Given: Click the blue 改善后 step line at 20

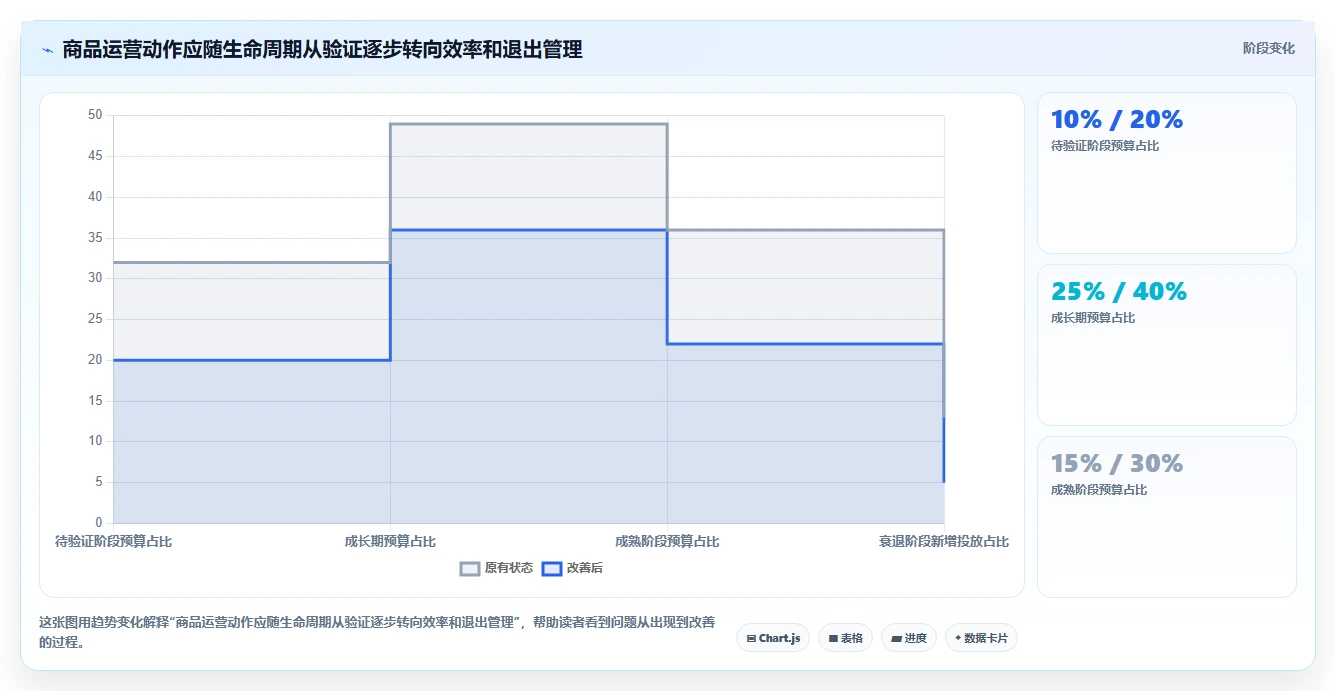Looking at the screenshot, I should pyautogui.click(x=251, y=360).
